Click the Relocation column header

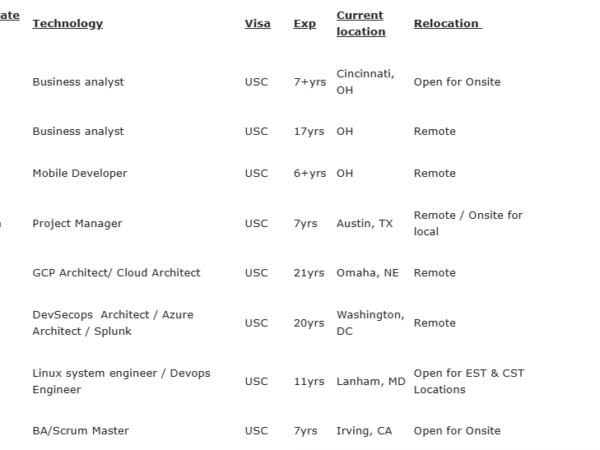pos(447,24)
